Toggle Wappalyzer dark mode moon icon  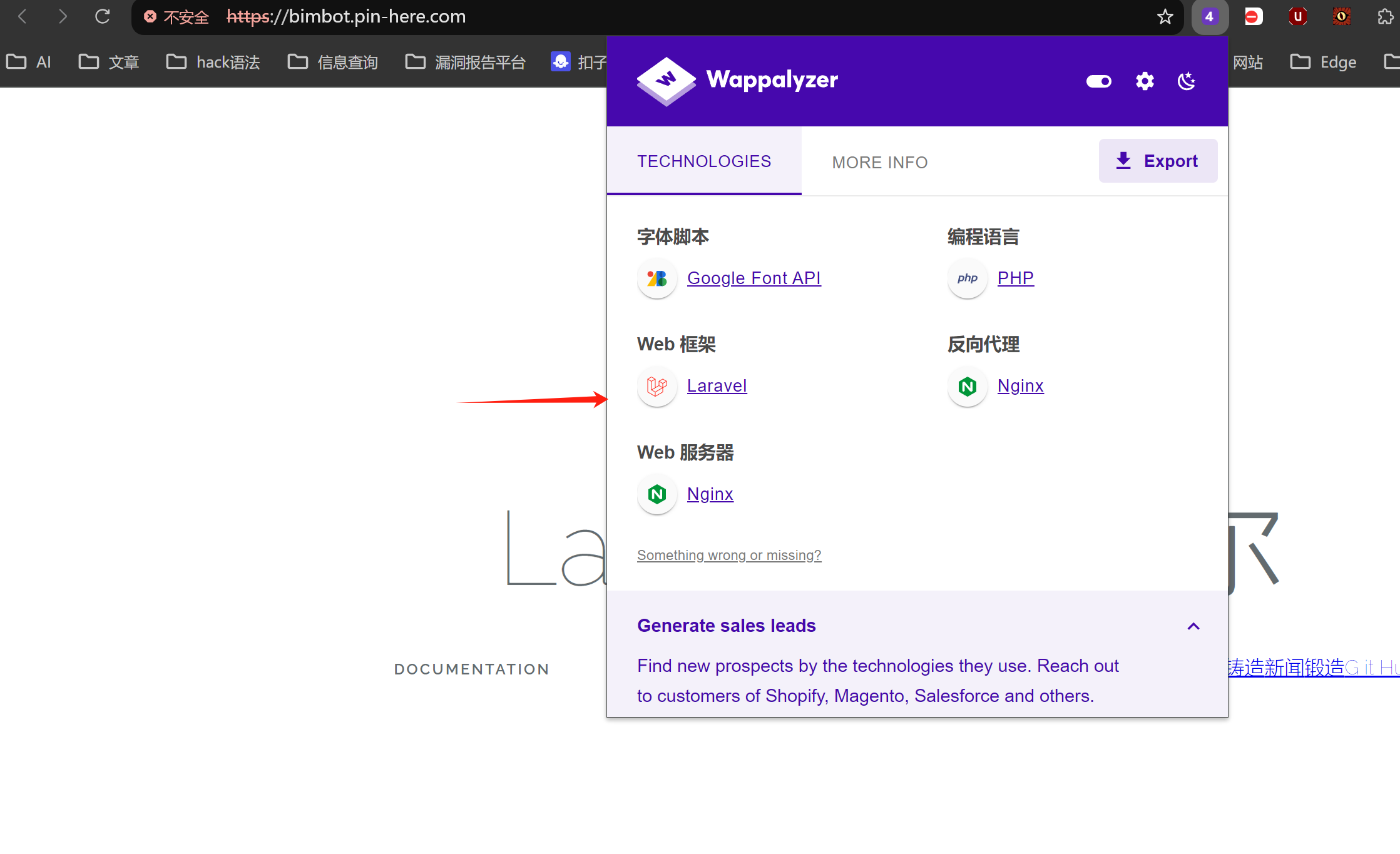click(x=1187, y=81)
